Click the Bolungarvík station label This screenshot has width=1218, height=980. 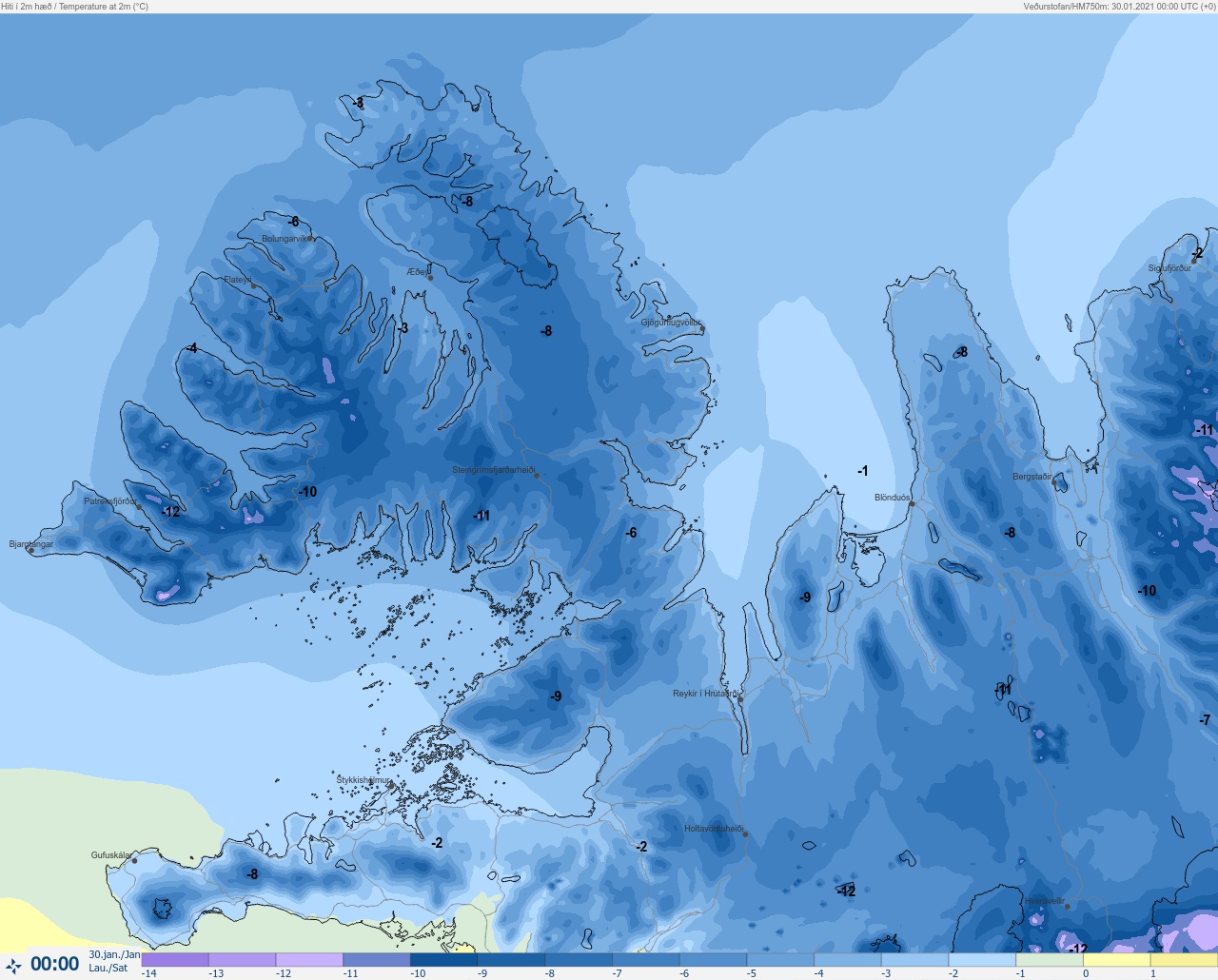coord(285,239)
